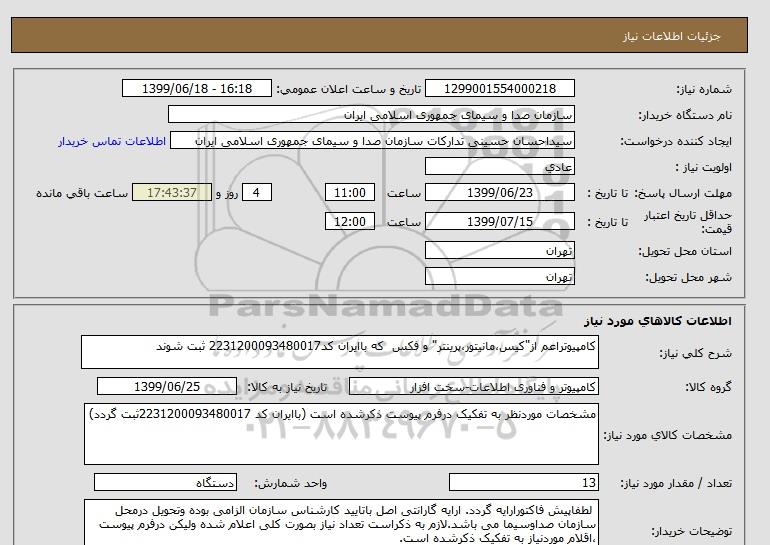Click the announcement date field 1399/06/18 - 16:18
The image size is (770, 545).
tap(196, 88)
